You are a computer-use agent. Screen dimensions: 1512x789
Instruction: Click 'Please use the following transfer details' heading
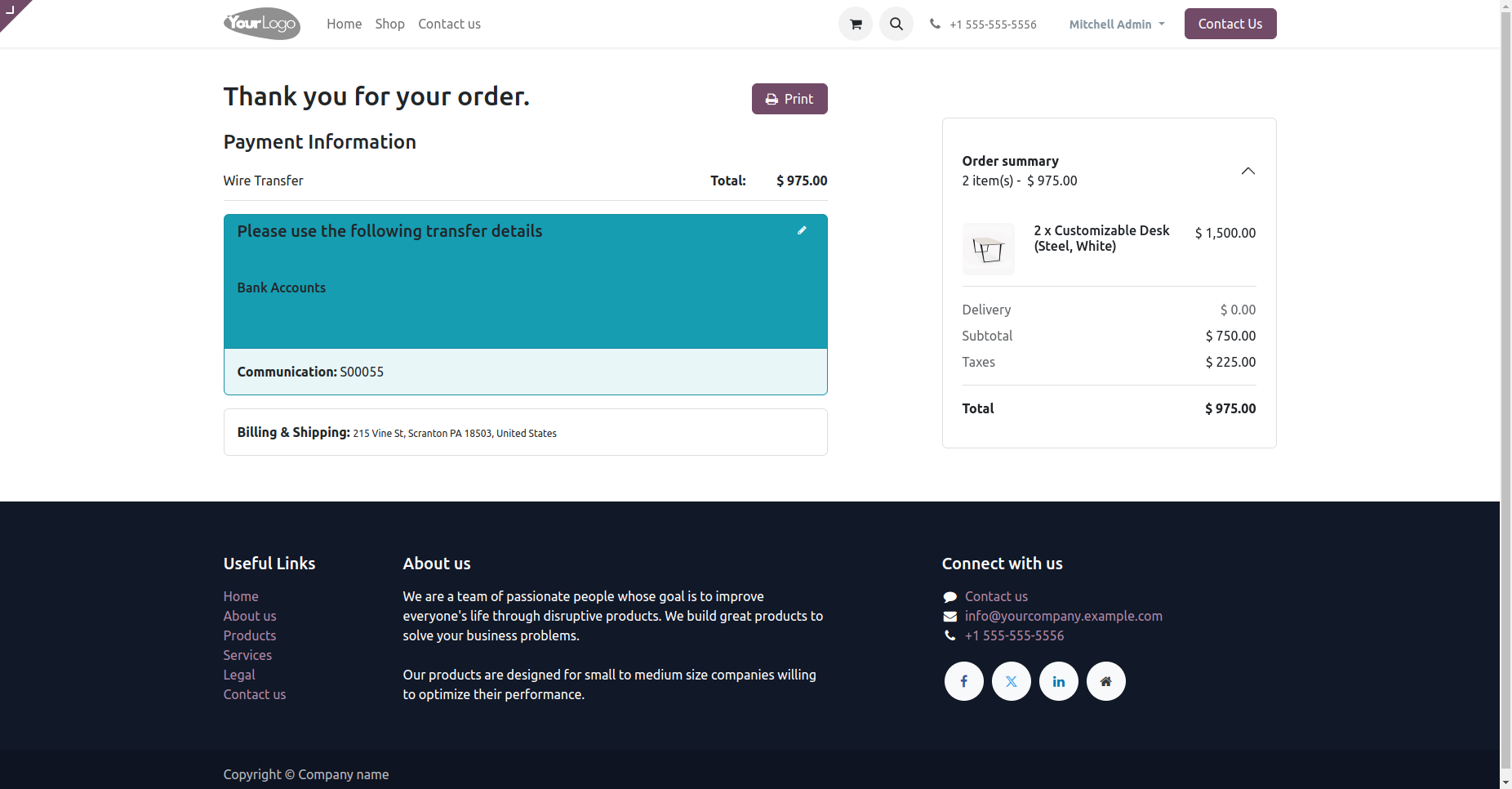[x=389, y=231]
